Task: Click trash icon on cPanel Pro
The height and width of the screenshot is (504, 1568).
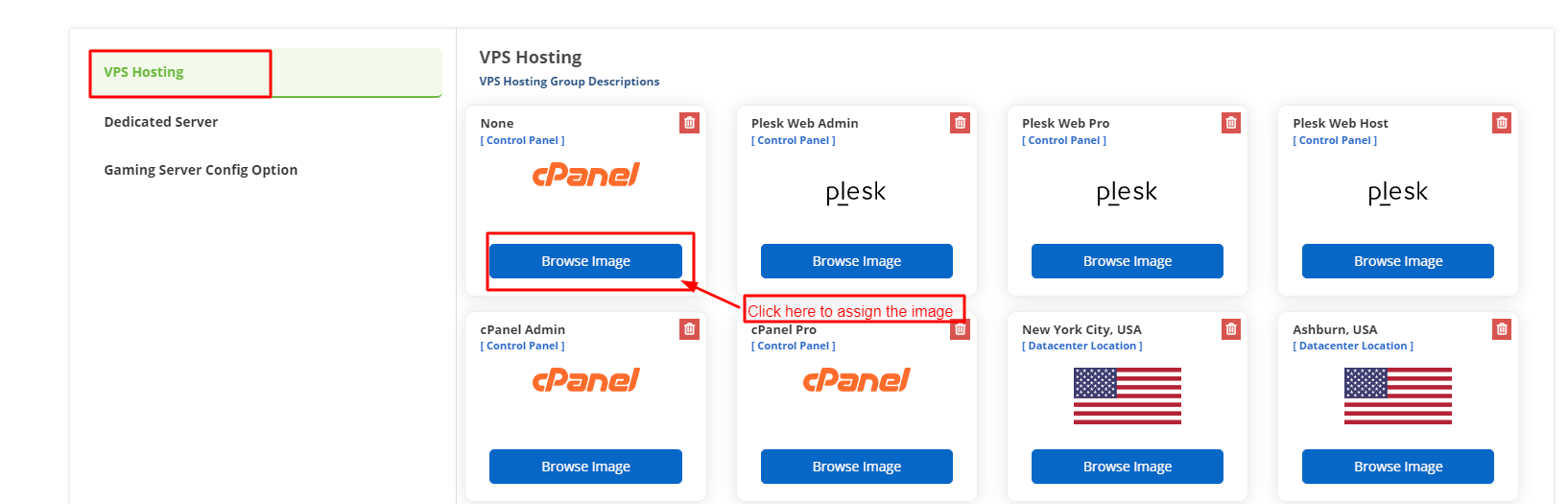Action: (960, 330)
